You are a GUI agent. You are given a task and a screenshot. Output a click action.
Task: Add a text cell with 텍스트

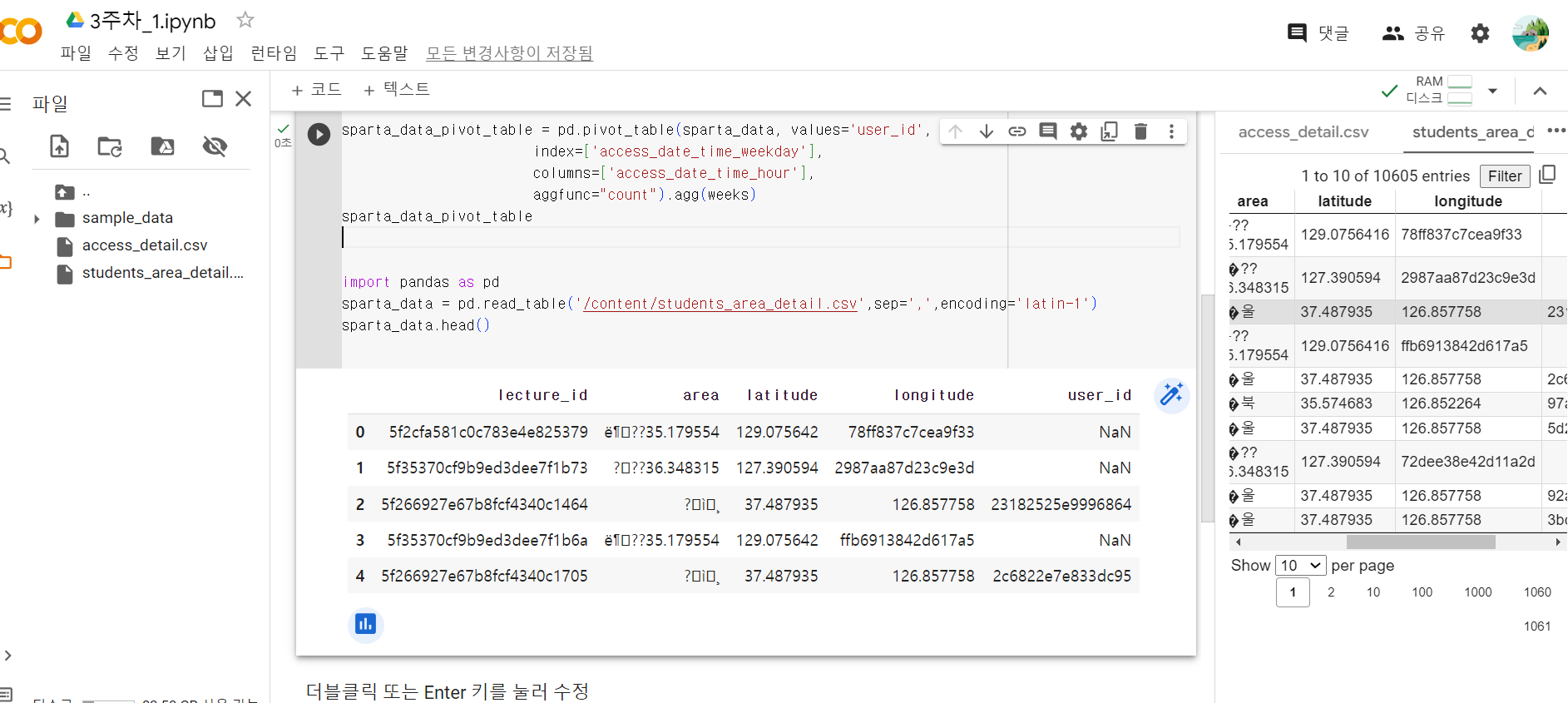(x=397, y=89)
